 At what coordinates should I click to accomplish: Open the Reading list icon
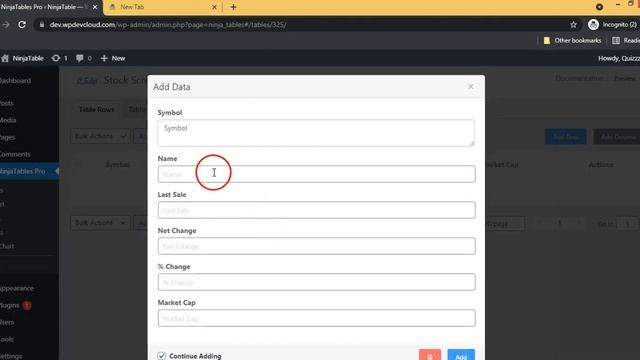(x=616, y=40)
